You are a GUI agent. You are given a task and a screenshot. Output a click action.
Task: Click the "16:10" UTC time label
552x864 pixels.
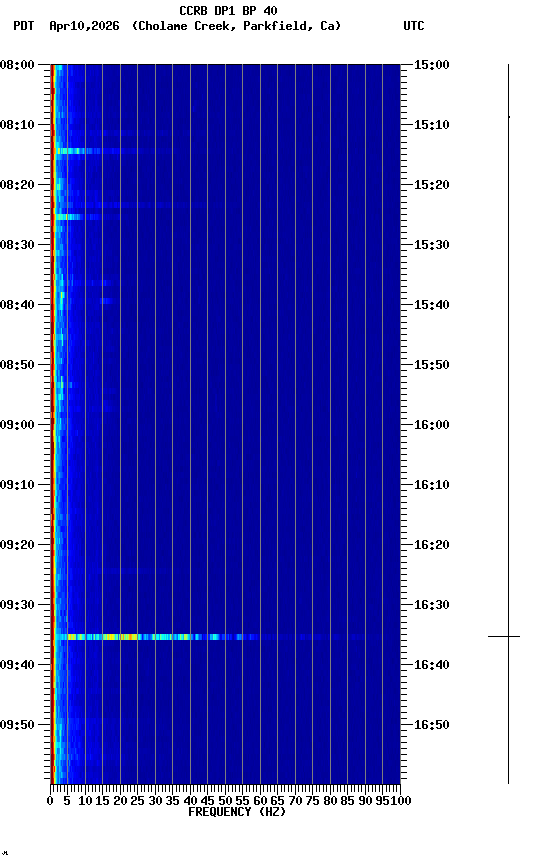[x=432, y=485]
